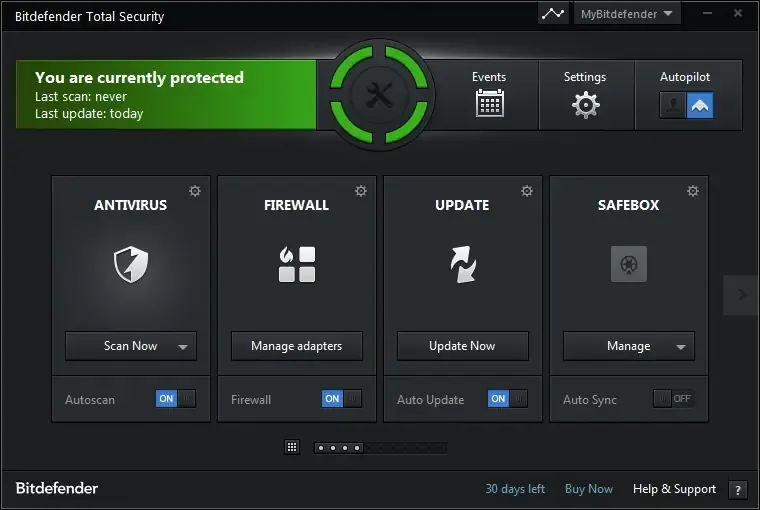Open Safebox module settings gear
Viewport: 760px width, 510px height.
(693, 191)
